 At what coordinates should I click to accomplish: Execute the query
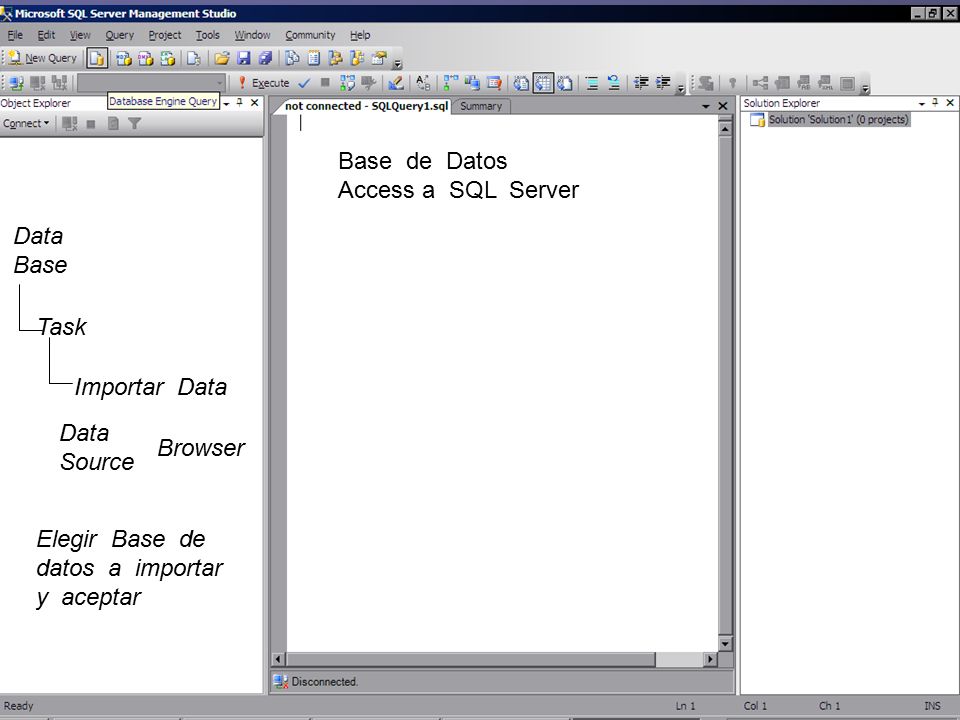click(263, 83)
